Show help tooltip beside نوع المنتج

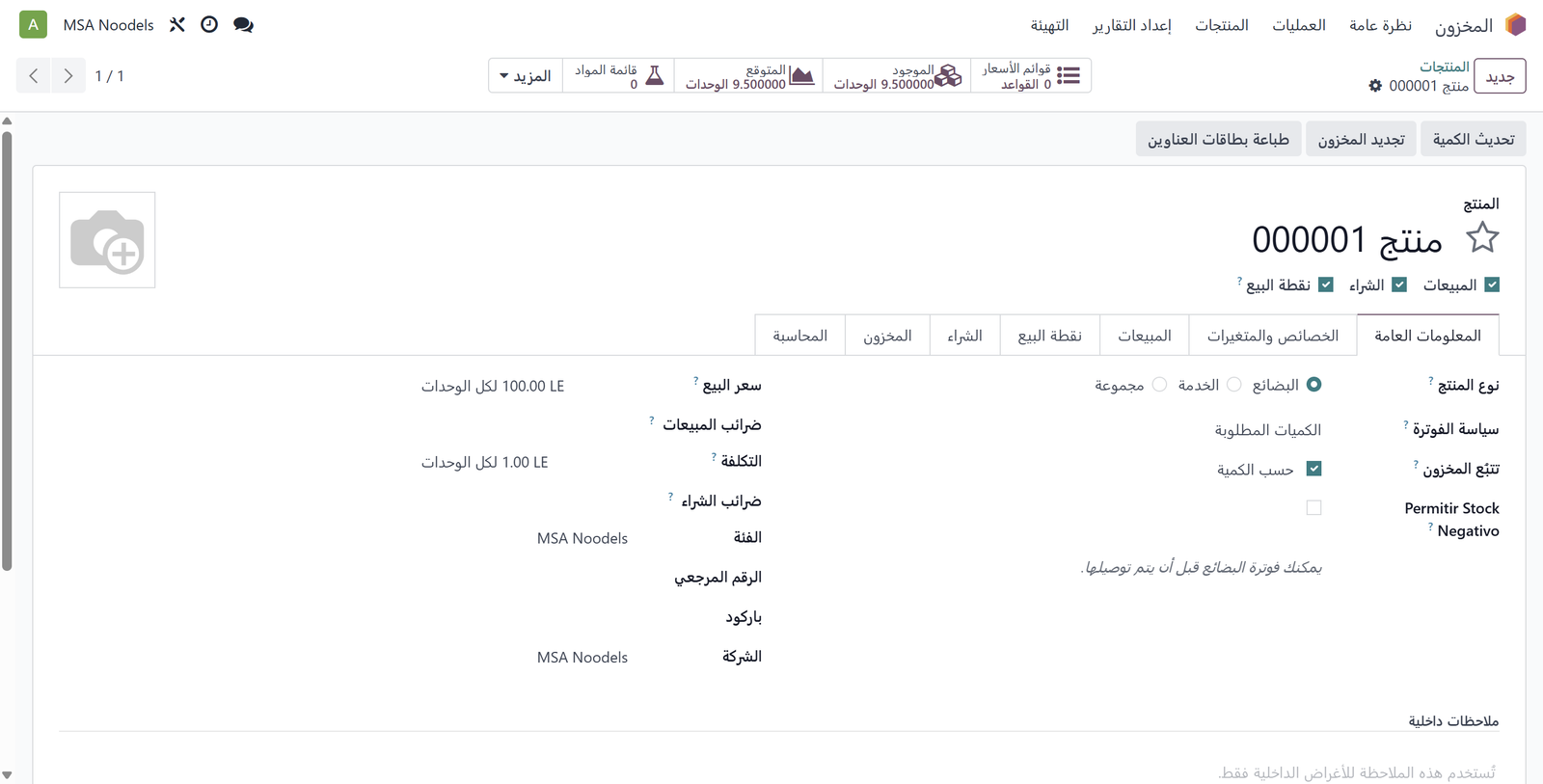pyautogui.click(x=1431, y=381)
